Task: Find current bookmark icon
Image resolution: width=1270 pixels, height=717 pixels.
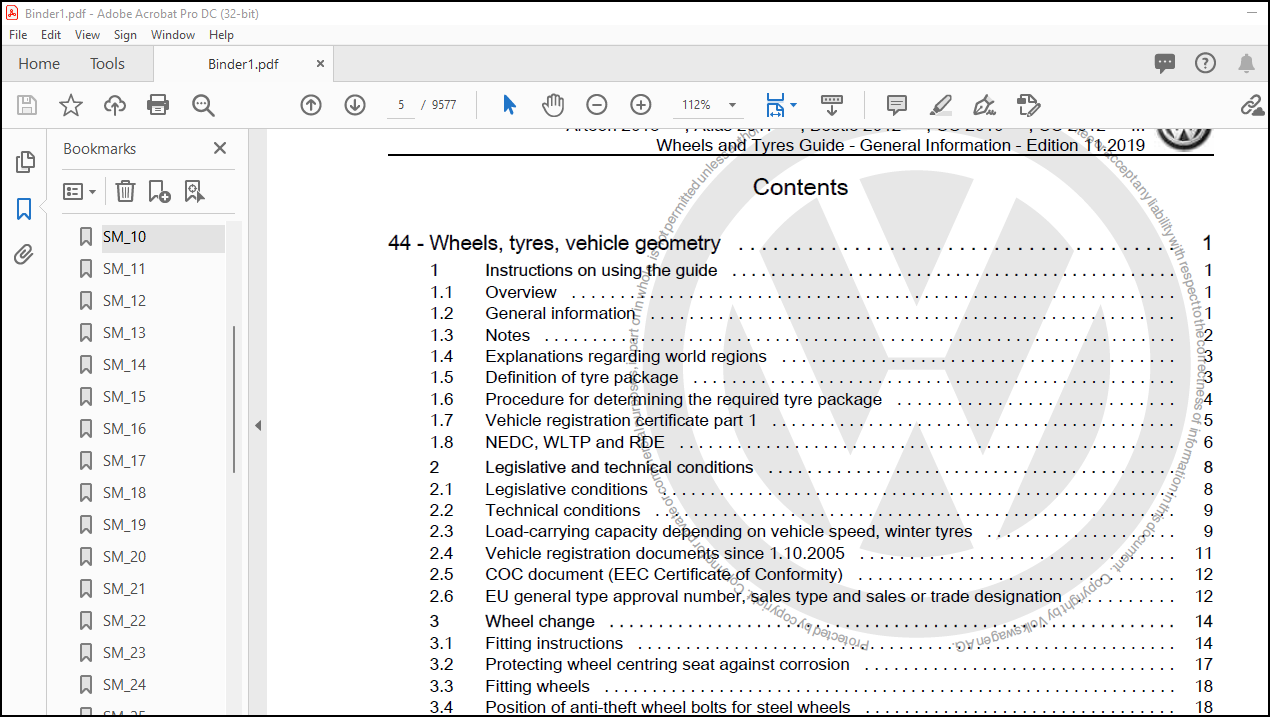Action: [x=194, y=191]
